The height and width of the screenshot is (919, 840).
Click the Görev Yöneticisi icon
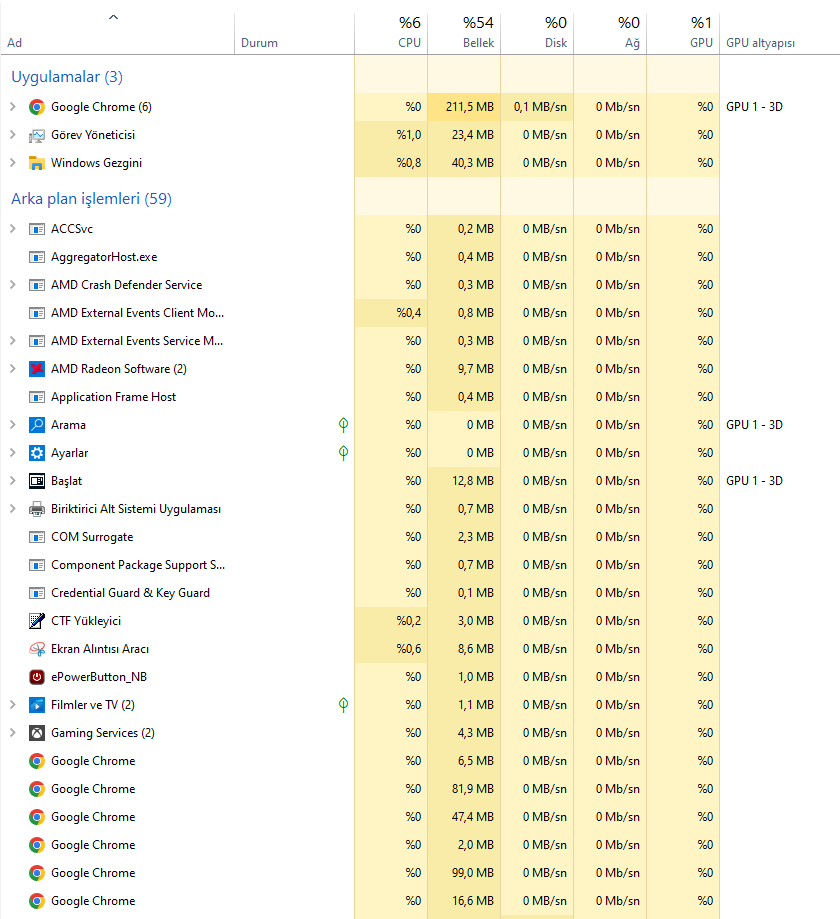click(x=37, y=135)
